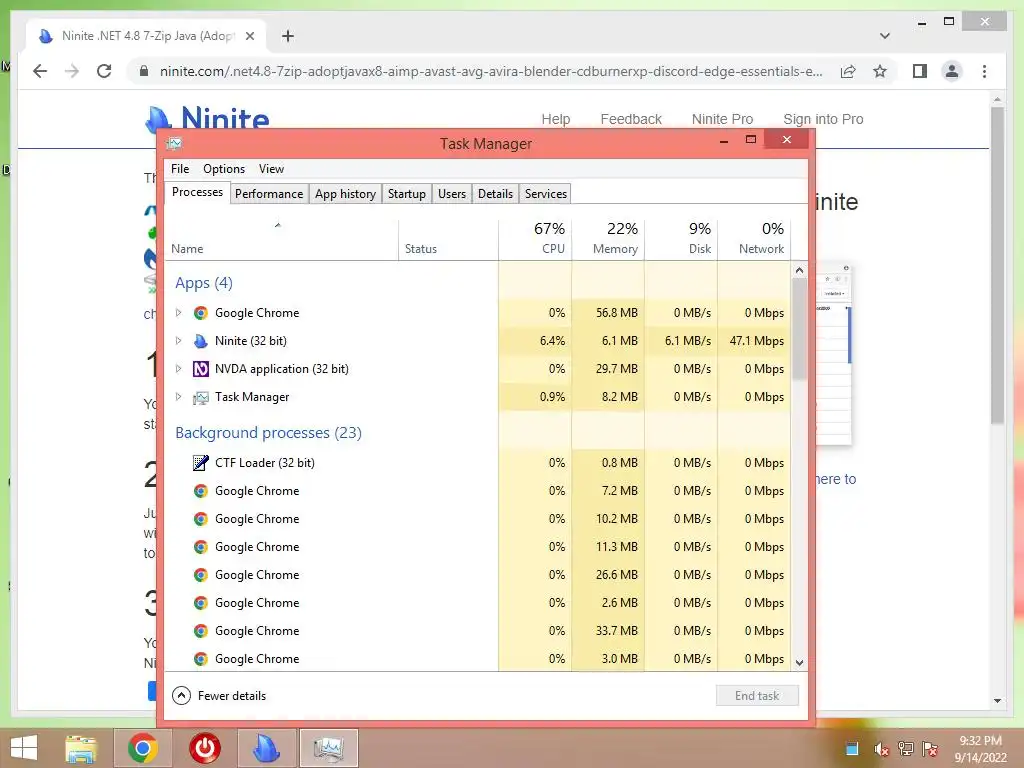Reload the Ninite page in Chrome

point(104,71)
